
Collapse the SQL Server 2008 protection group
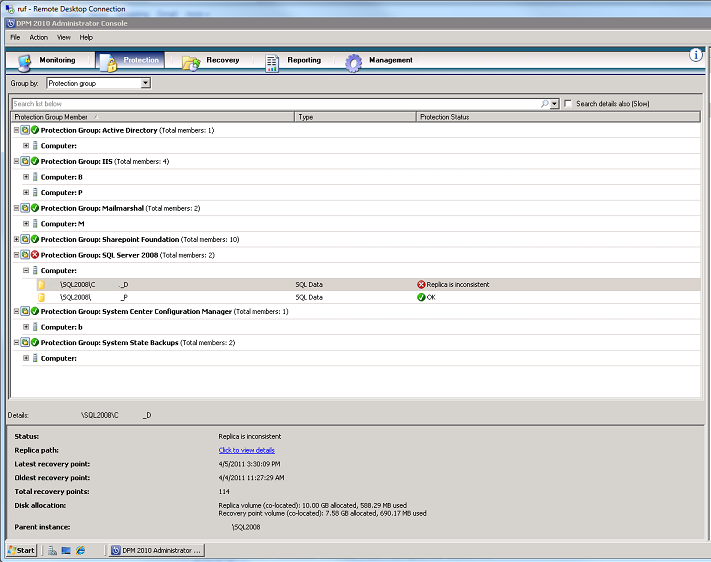pos(16,255)
